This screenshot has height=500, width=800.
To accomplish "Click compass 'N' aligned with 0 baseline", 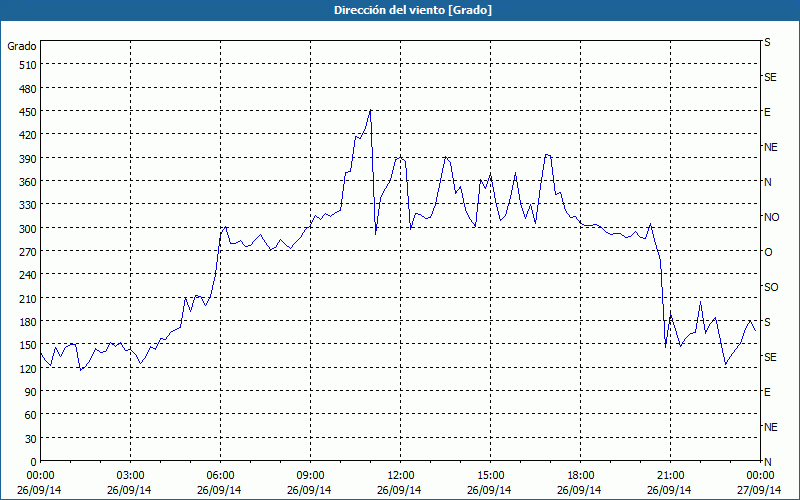I will 767,462.
